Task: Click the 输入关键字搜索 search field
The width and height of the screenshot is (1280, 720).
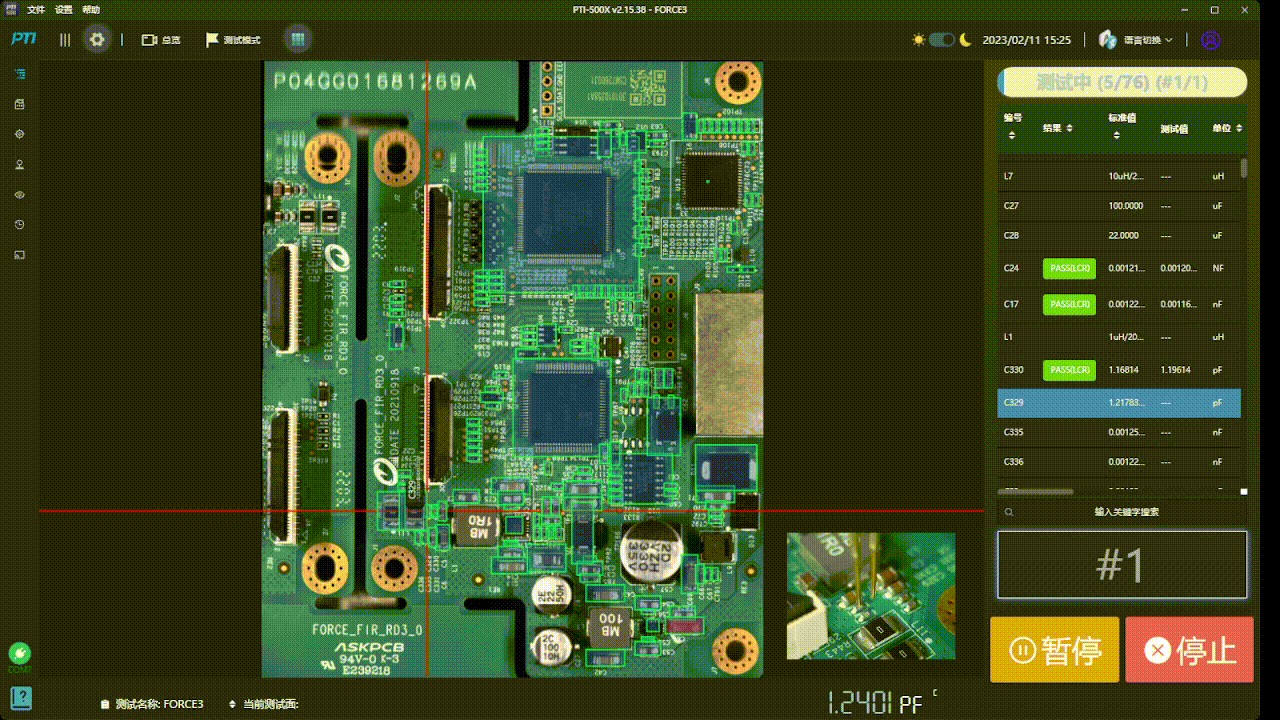Action: pyautogui.click(x=1126, y=512)
